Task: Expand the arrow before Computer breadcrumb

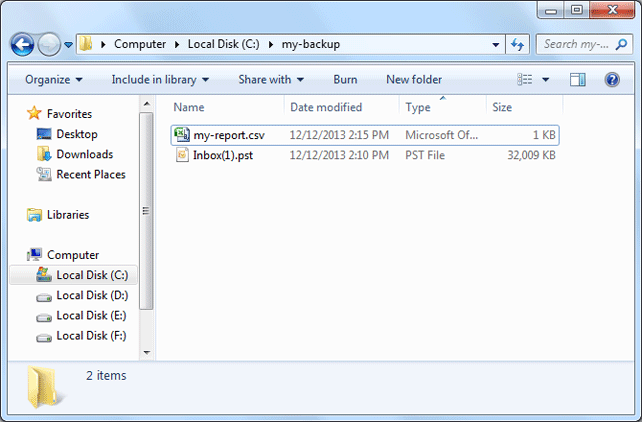Action: pyautogui.click(x=103, y=44)
